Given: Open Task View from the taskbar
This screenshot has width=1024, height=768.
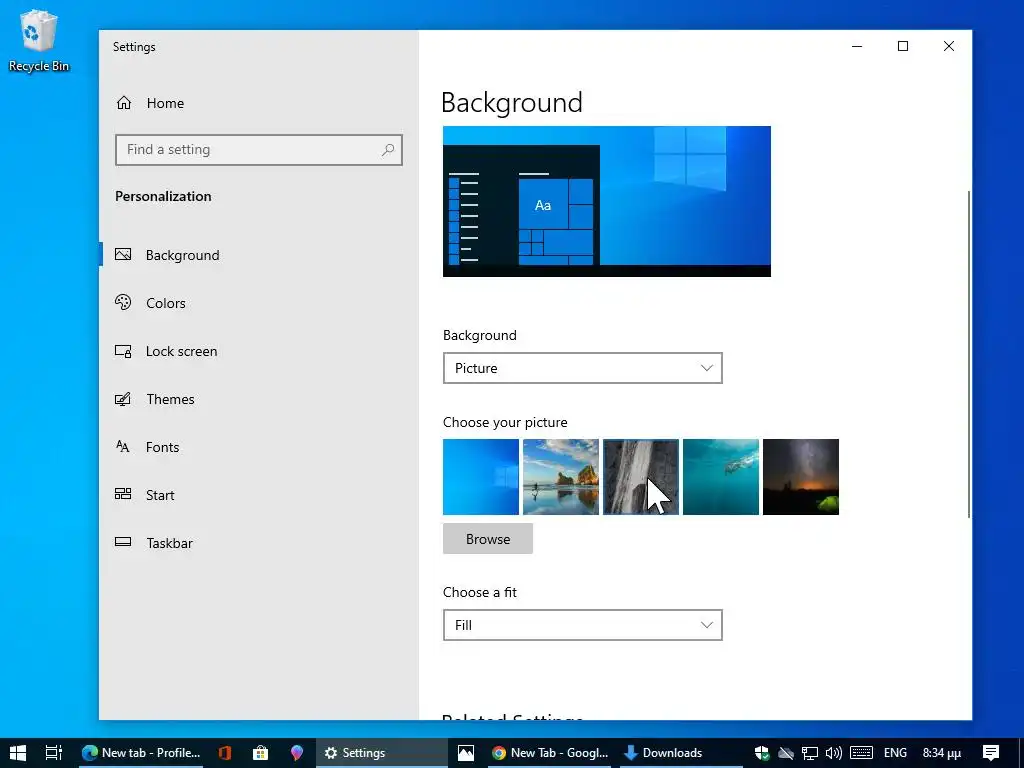Looking at the screenshot, I should [x=54, y=753].
